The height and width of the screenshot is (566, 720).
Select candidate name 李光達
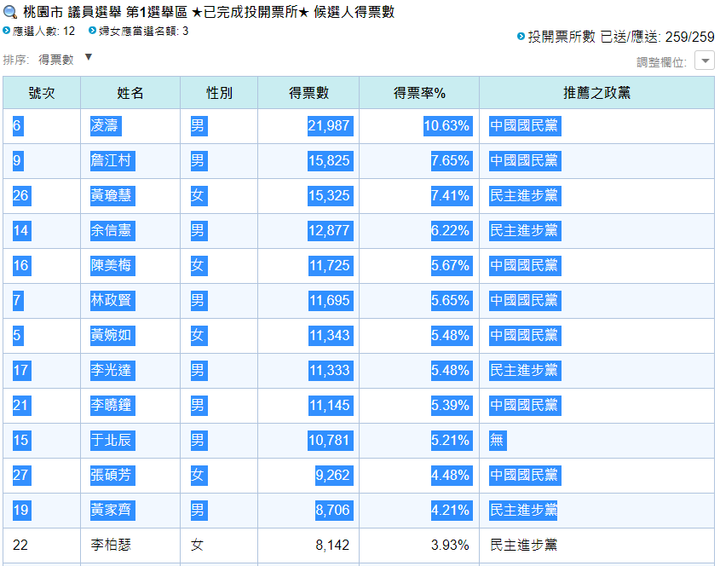pos(112,370)
